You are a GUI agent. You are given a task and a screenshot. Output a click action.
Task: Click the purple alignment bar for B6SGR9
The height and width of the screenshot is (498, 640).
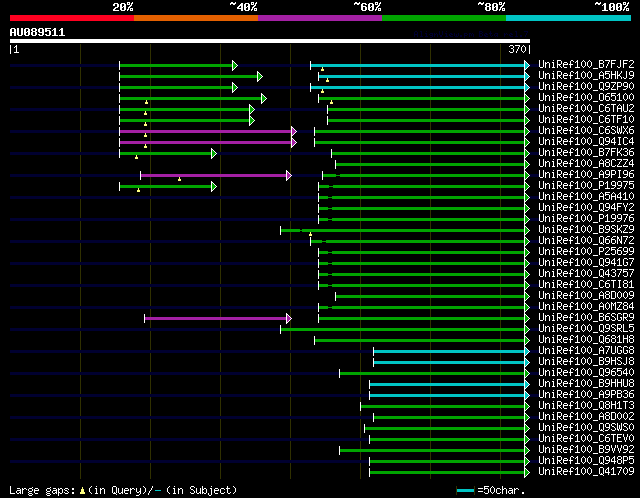tap(216, 318)
